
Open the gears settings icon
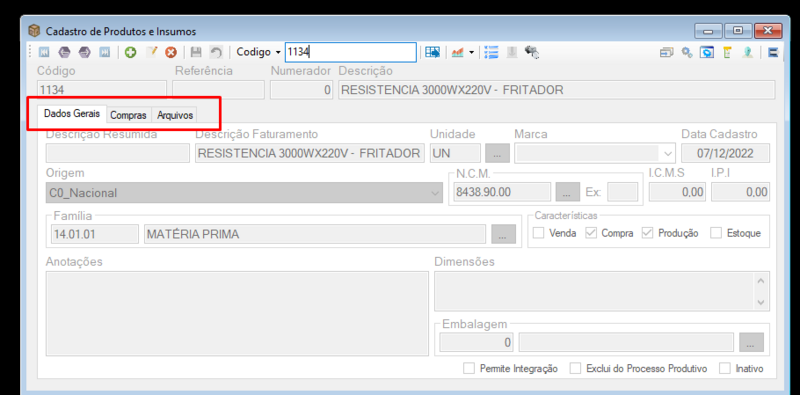click(687, 52)
